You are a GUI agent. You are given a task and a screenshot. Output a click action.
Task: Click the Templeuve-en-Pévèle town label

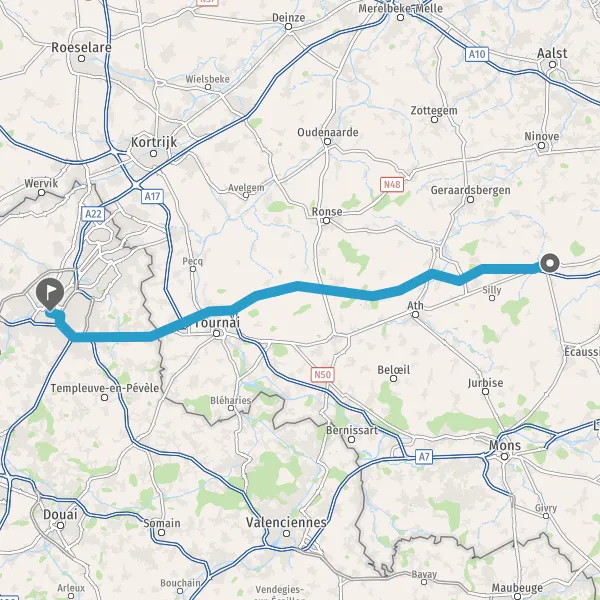[105, 388]
